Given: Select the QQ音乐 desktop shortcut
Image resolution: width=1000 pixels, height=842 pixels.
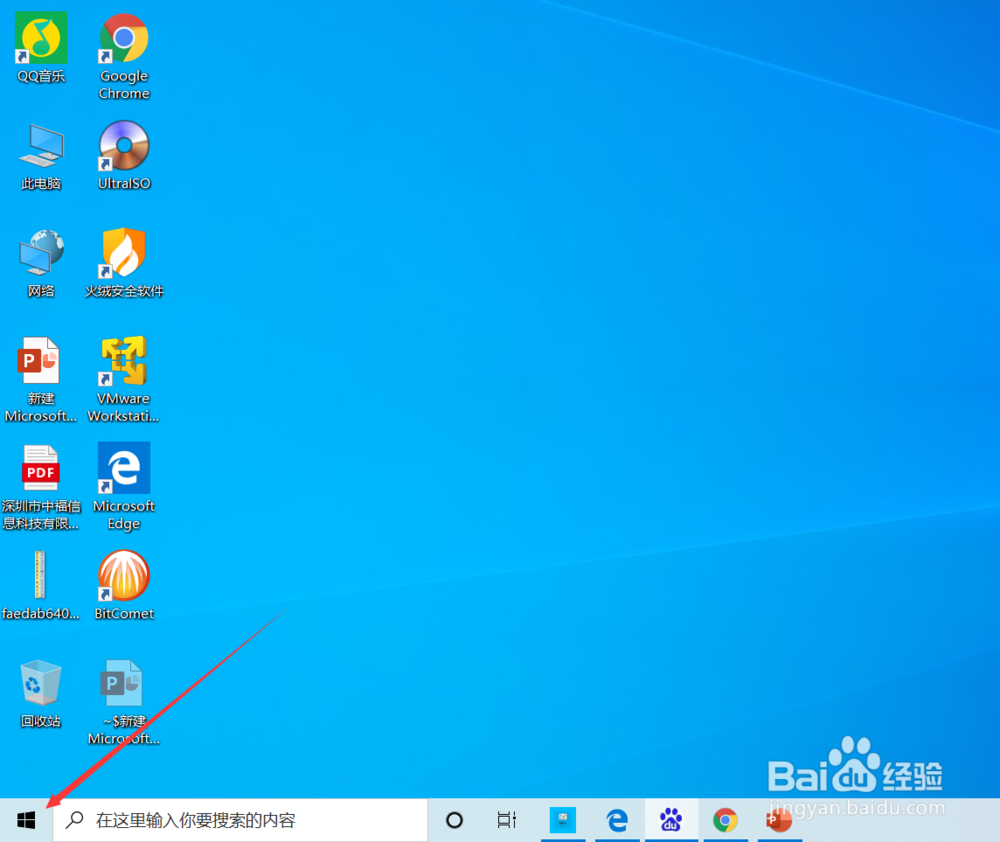Looking at the screenshot, I should tap(41, 48).
